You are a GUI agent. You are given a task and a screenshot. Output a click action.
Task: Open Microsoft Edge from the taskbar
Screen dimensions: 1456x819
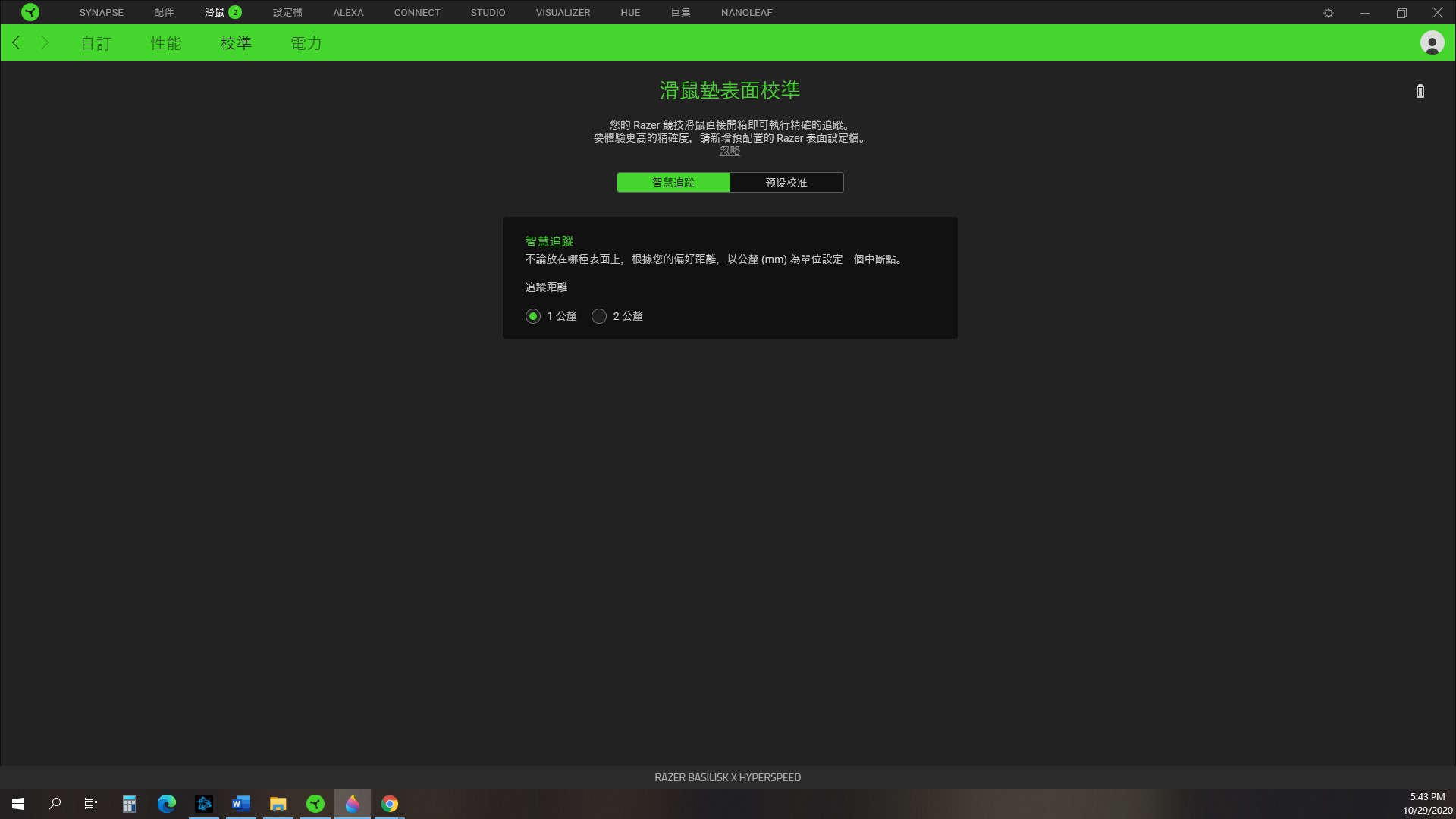(x=167, y=804)
